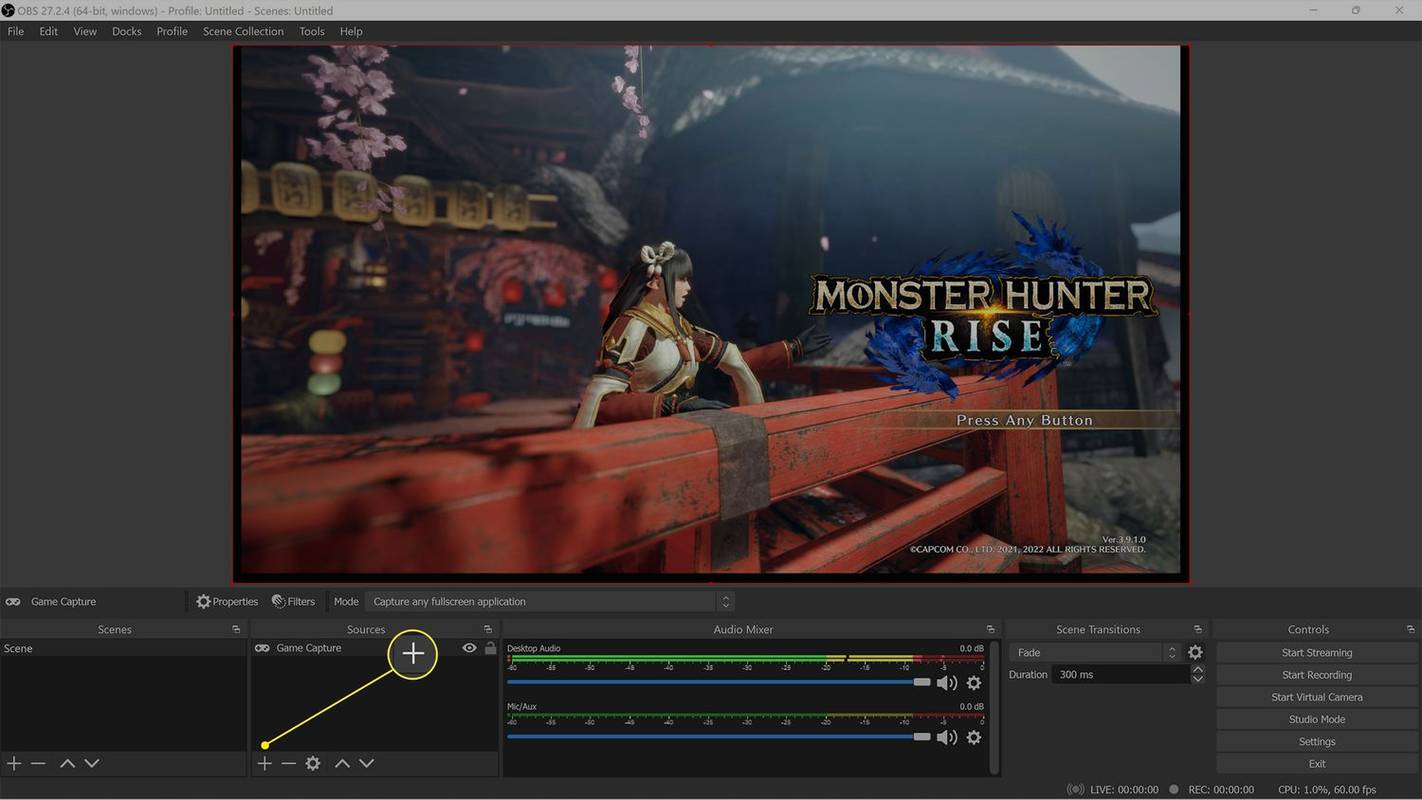Click the Exit button

coord(1317,763)
